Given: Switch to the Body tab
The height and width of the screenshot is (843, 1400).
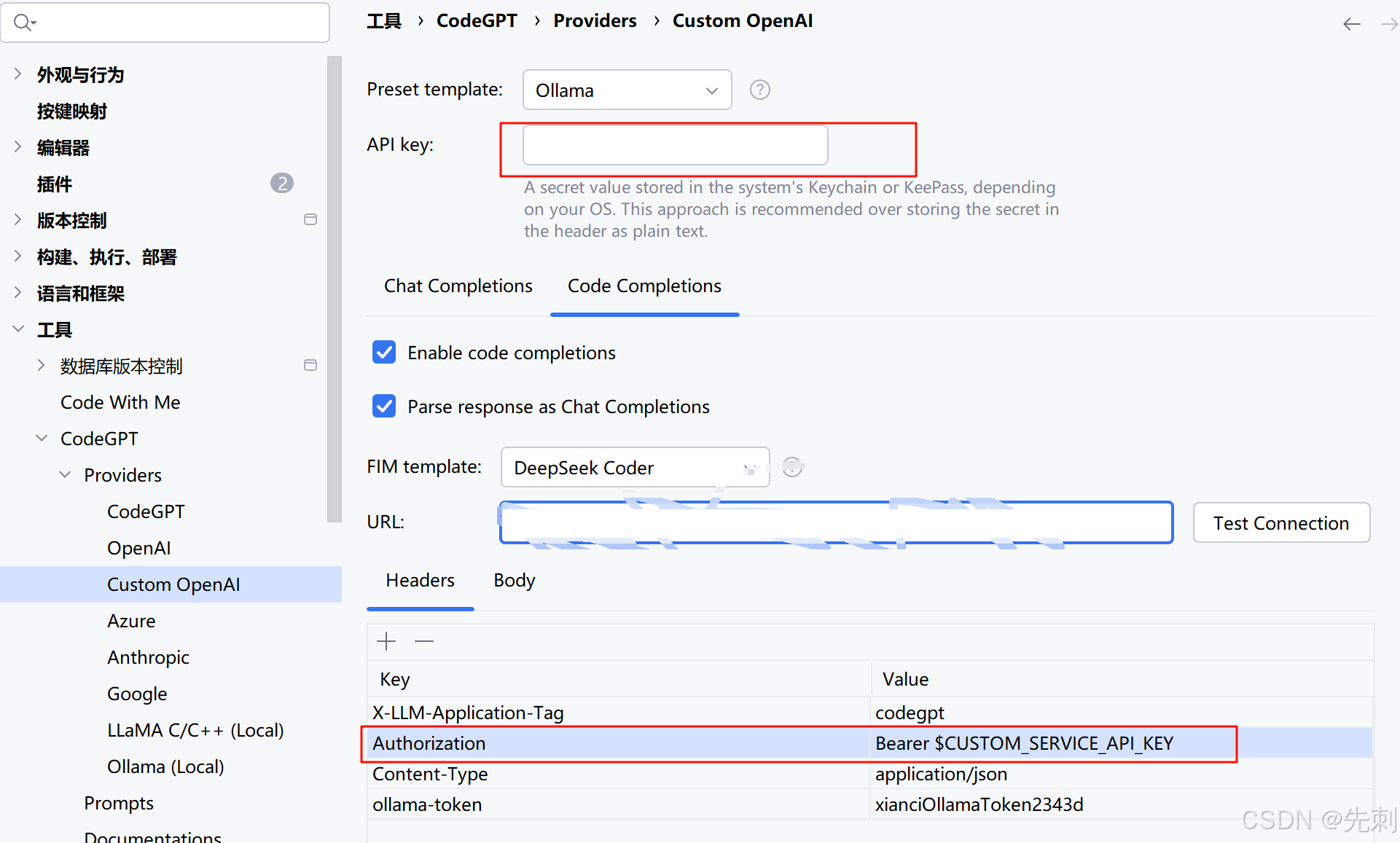Looking at the screenshot, I should tap(514, 581).
